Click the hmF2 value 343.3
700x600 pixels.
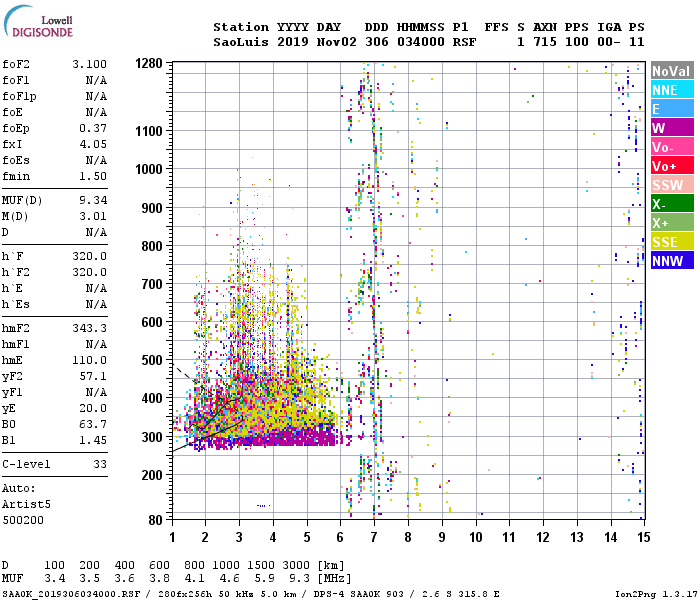89,328
